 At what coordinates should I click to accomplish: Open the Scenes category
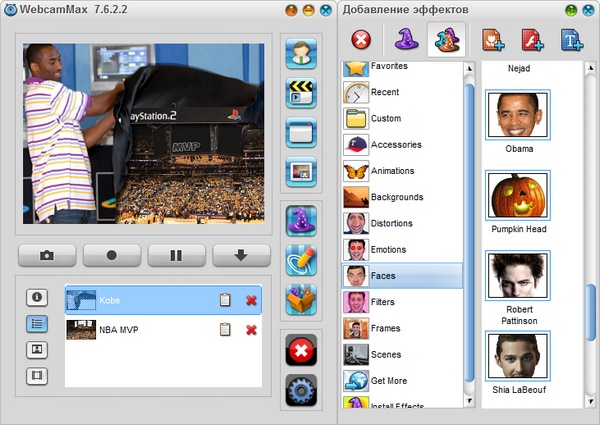coord(402,355)
